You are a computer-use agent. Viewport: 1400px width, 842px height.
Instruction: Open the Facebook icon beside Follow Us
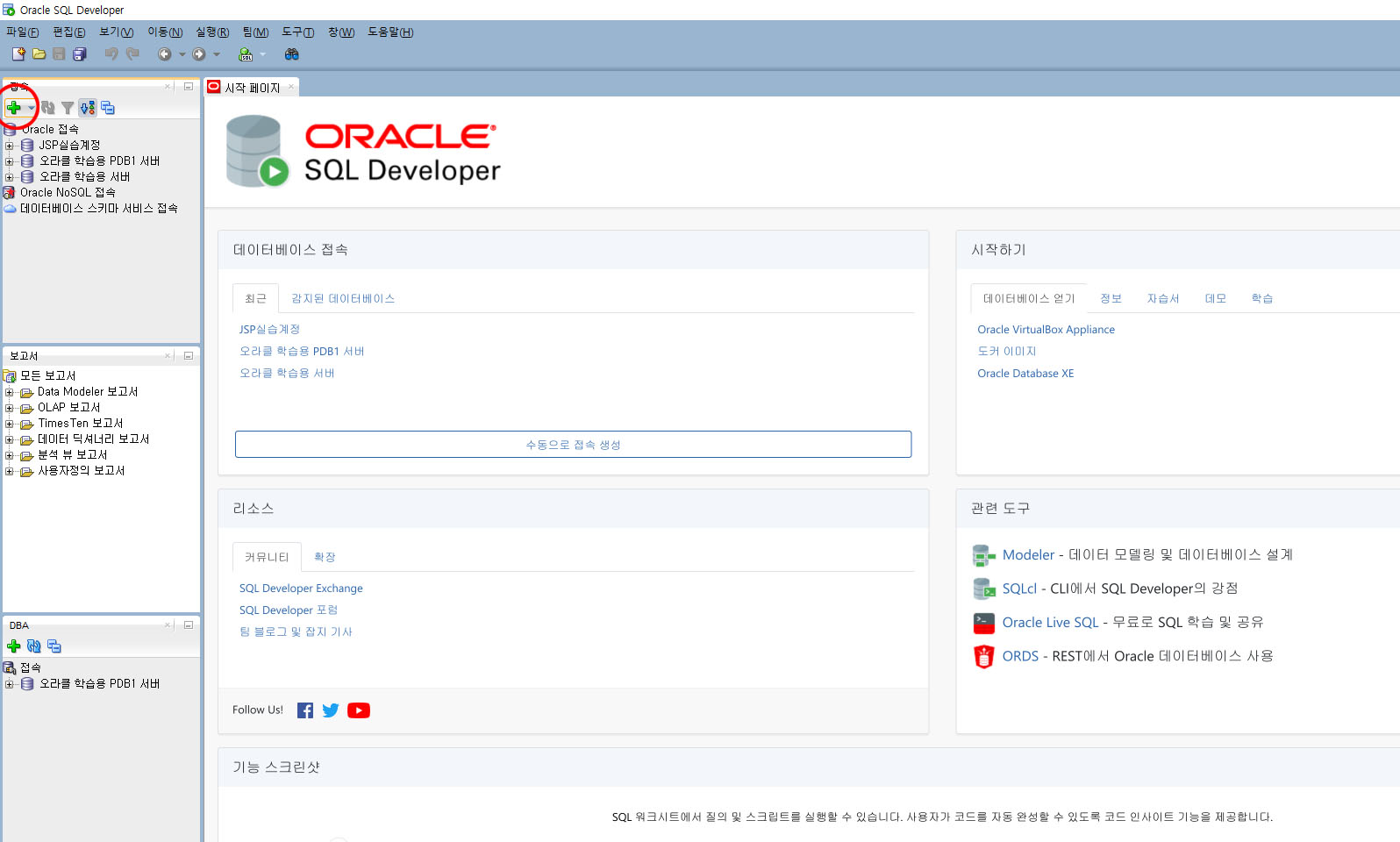coord(305,710)
